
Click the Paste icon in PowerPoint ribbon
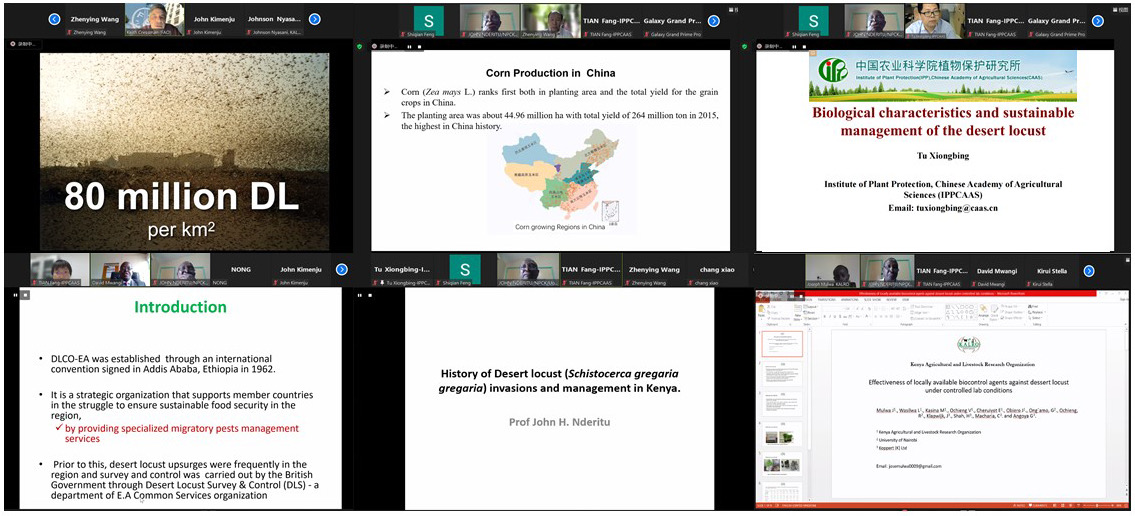[x=761, y=309]
